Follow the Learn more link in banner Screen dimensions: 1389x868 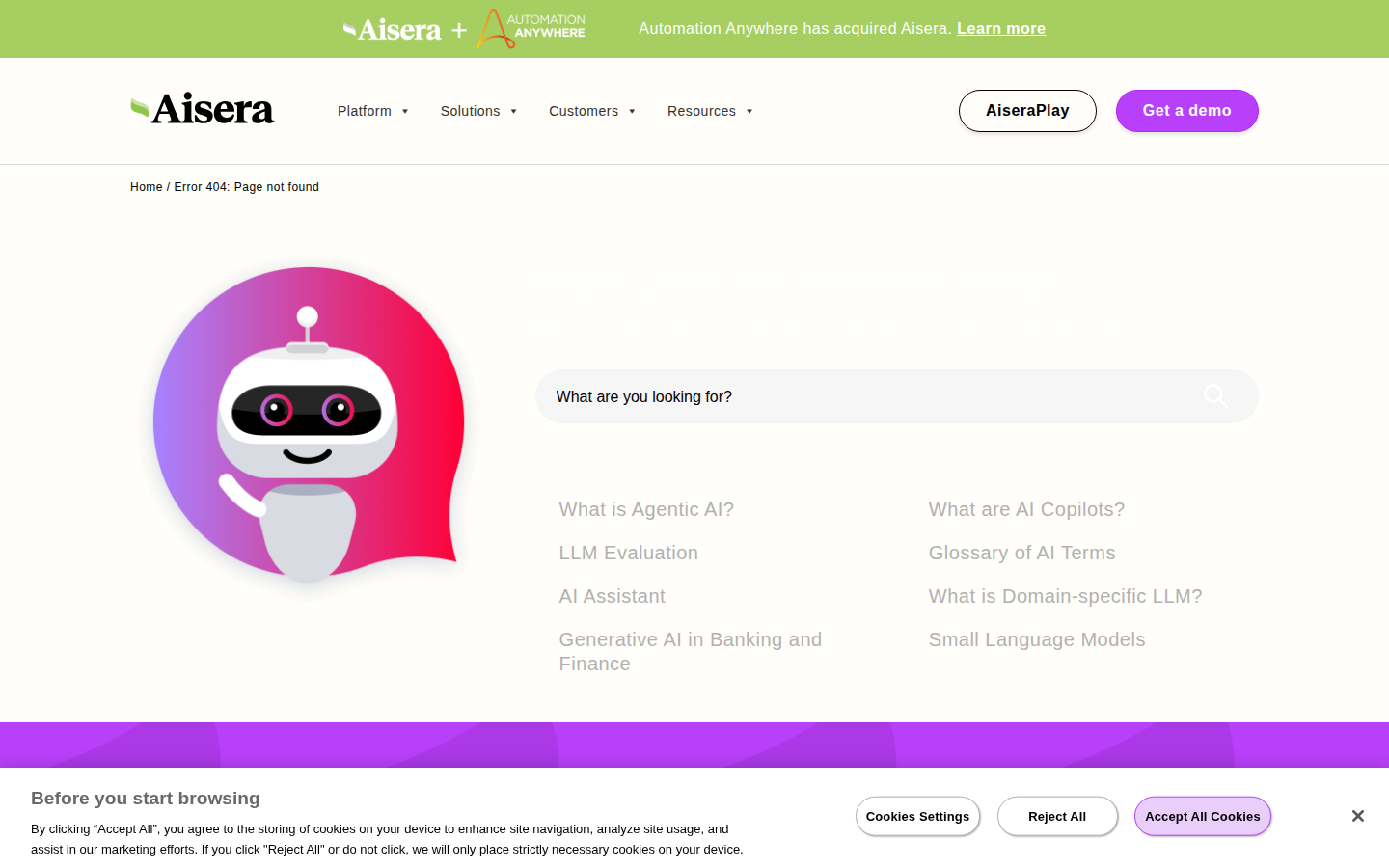point(1000,29)
